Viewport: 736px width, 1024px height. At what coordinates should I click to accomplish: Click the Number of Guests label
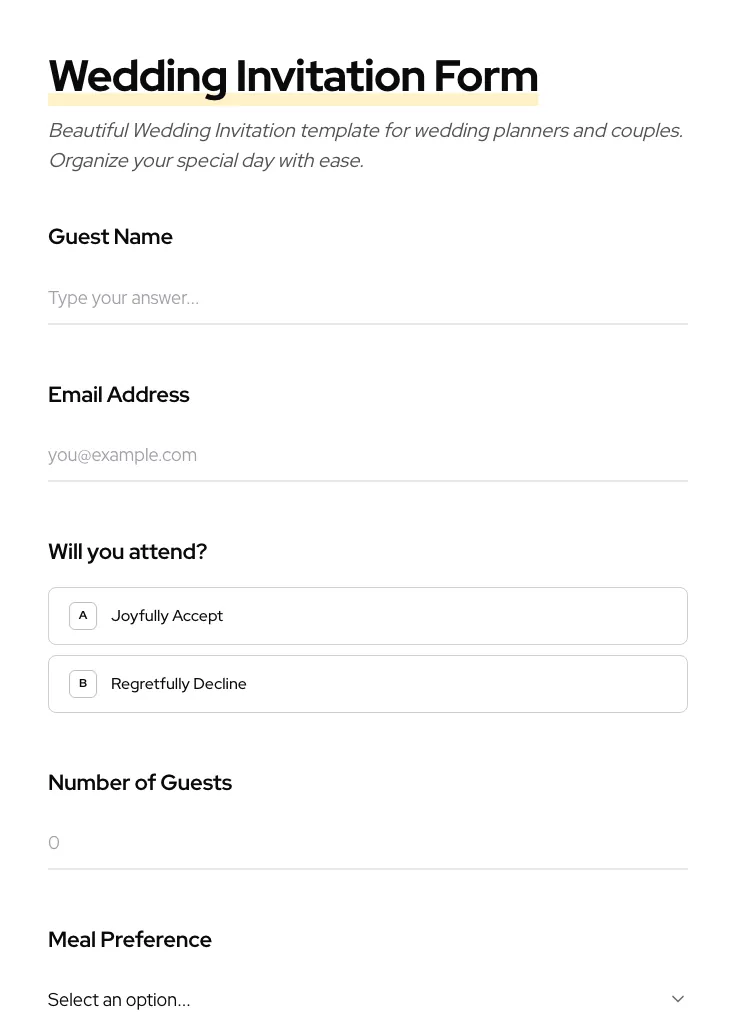(x=140, y=783)
